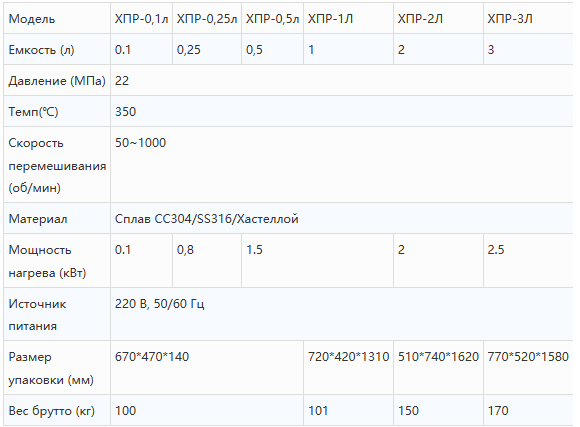Click the ХПР-2Л model header
Screen dimensions: 580x427
[x=438, y=18]
